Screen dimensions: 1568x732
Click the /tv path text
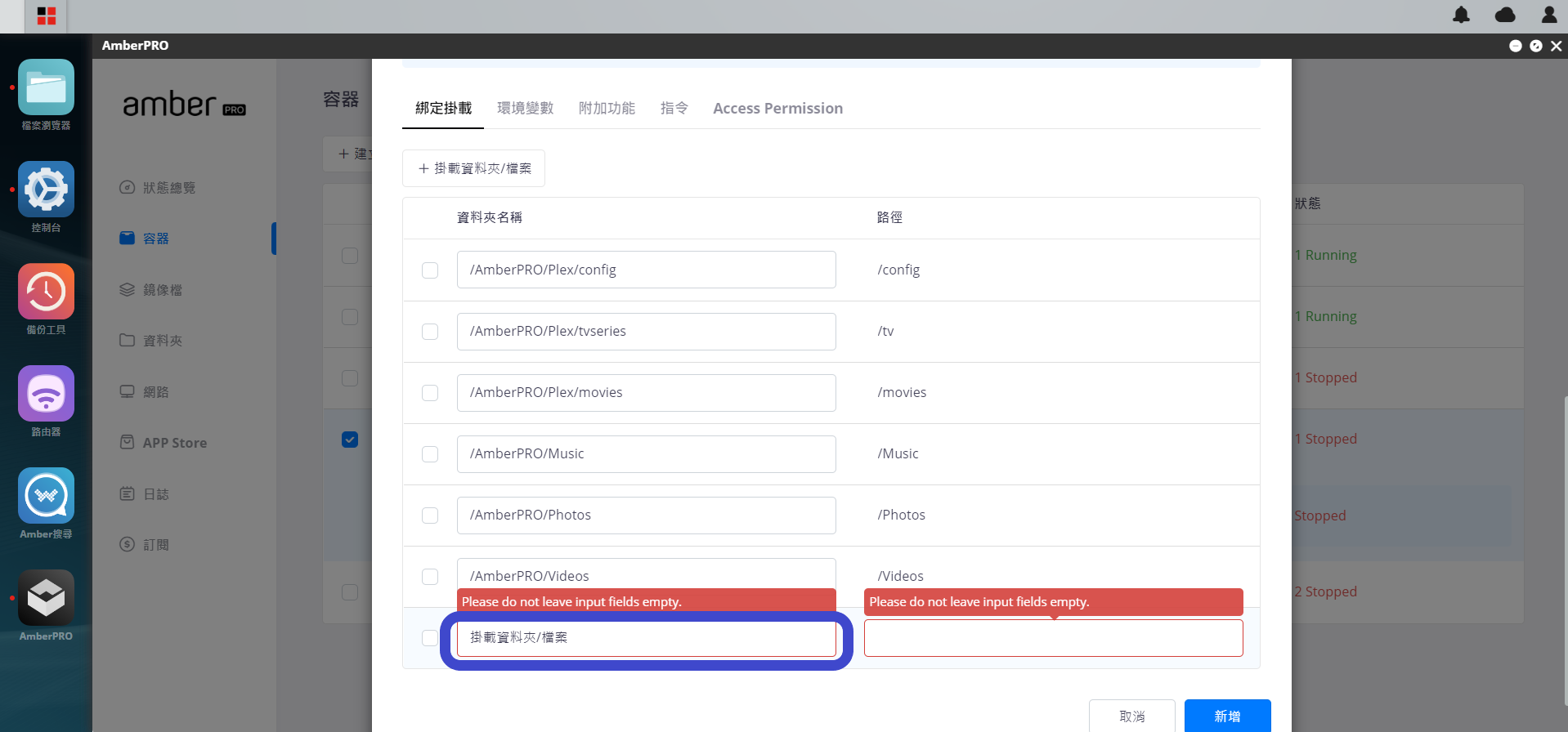[x=885, y=331]
